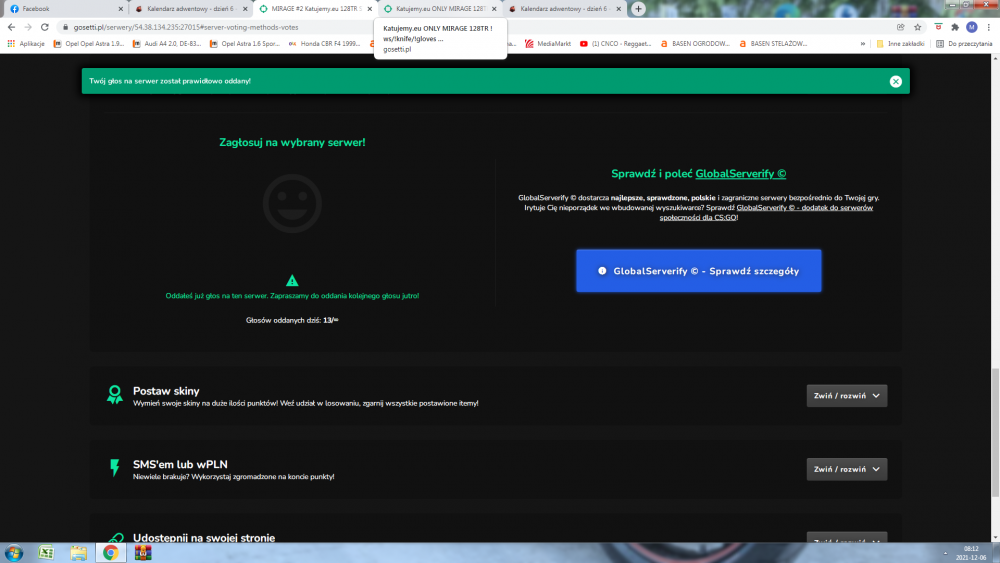Click the smiley face graphic
Image resolution: width=1000 pixels, height=563 pixels.
coord(292,203)
